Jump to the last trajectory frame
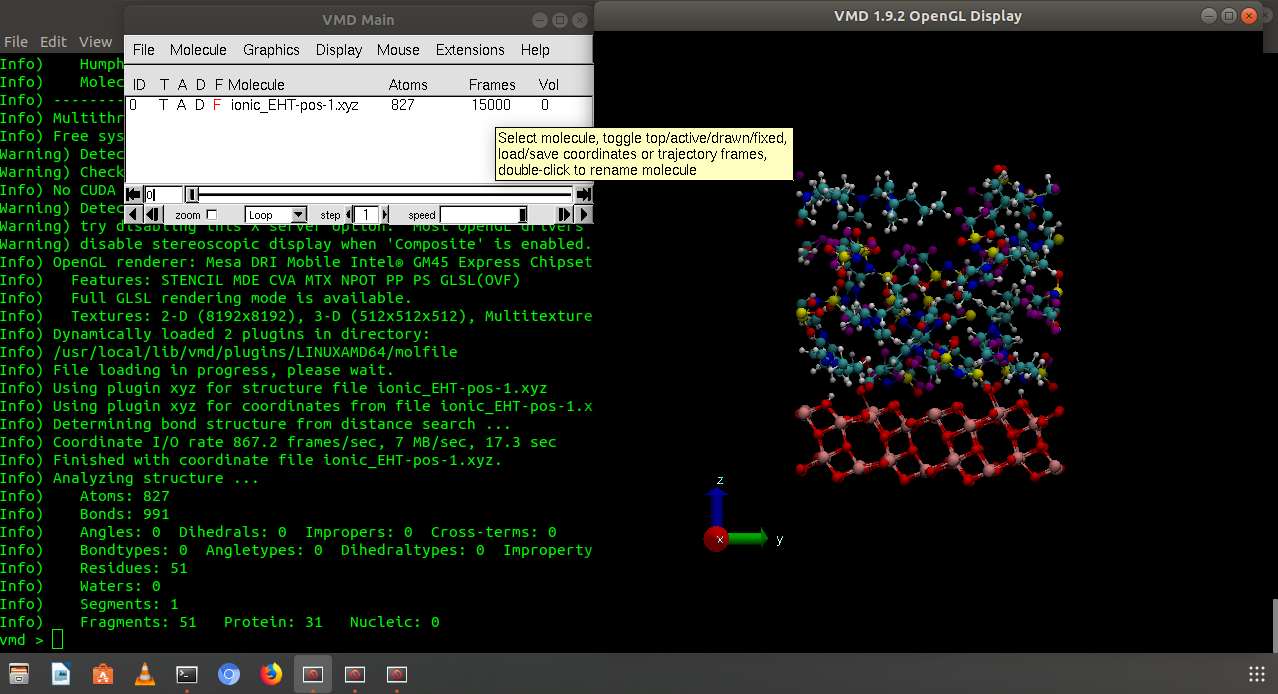The width and height of the screenshot is (1278, 694). click(583, 195)
